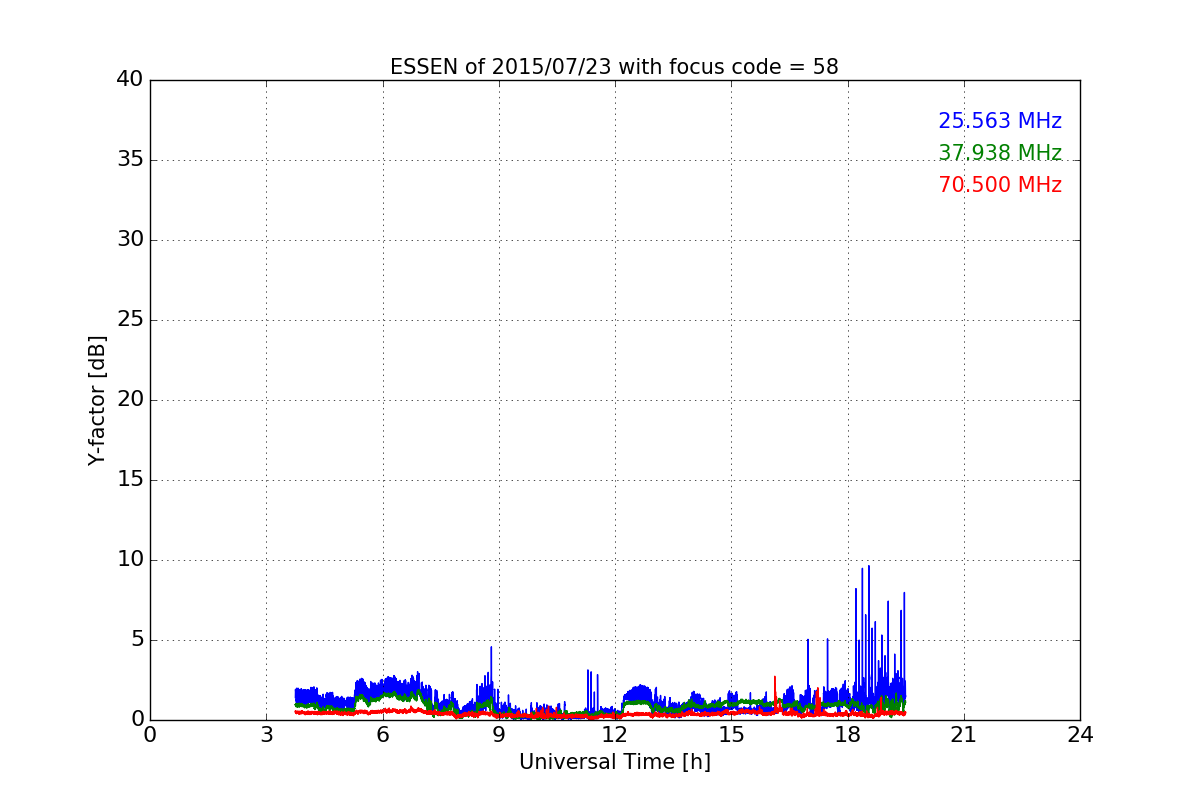Viewport: 1200px width, 800px height.
Task: Click the y-axis tick label 40
Action: [x=130, y=80]
